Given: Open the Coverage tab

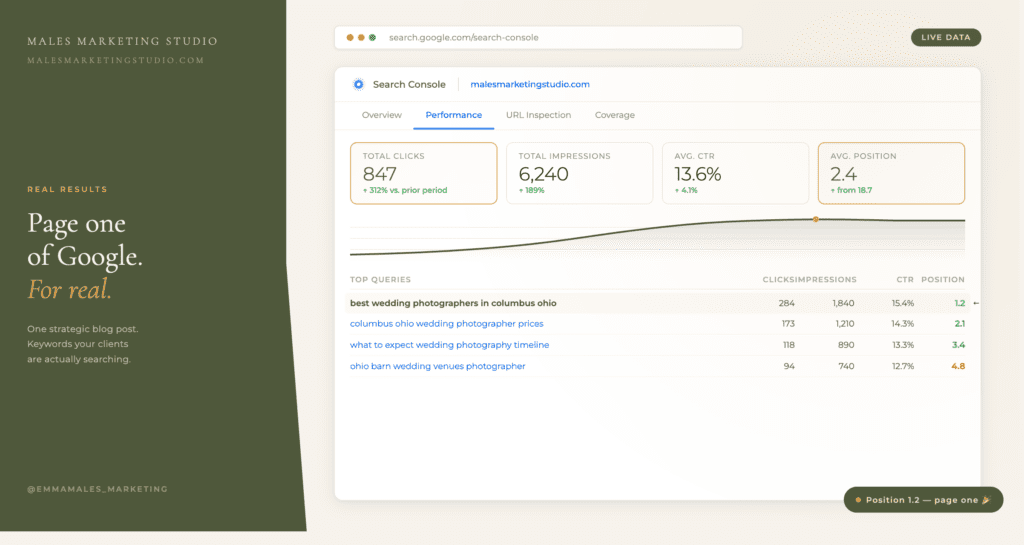Looking at the screenshot, I should click(615, 115).
